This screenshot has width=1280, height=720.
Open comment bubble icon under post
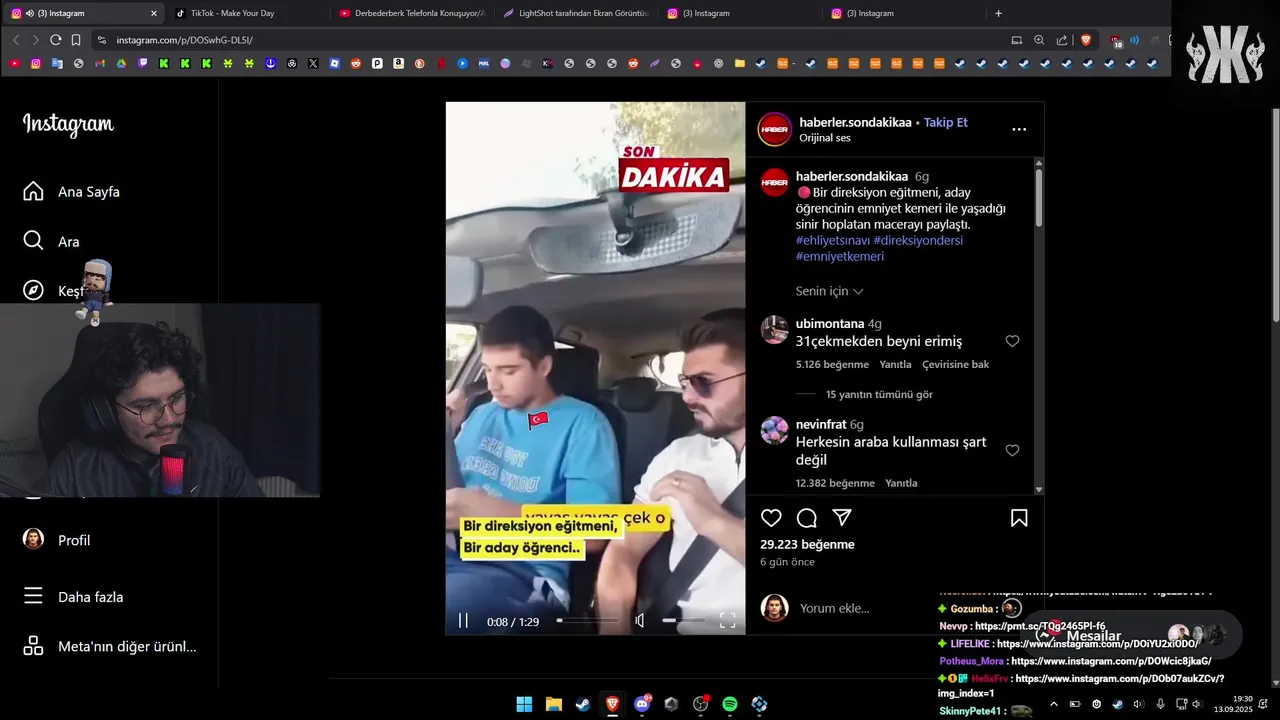pos(807,518)
